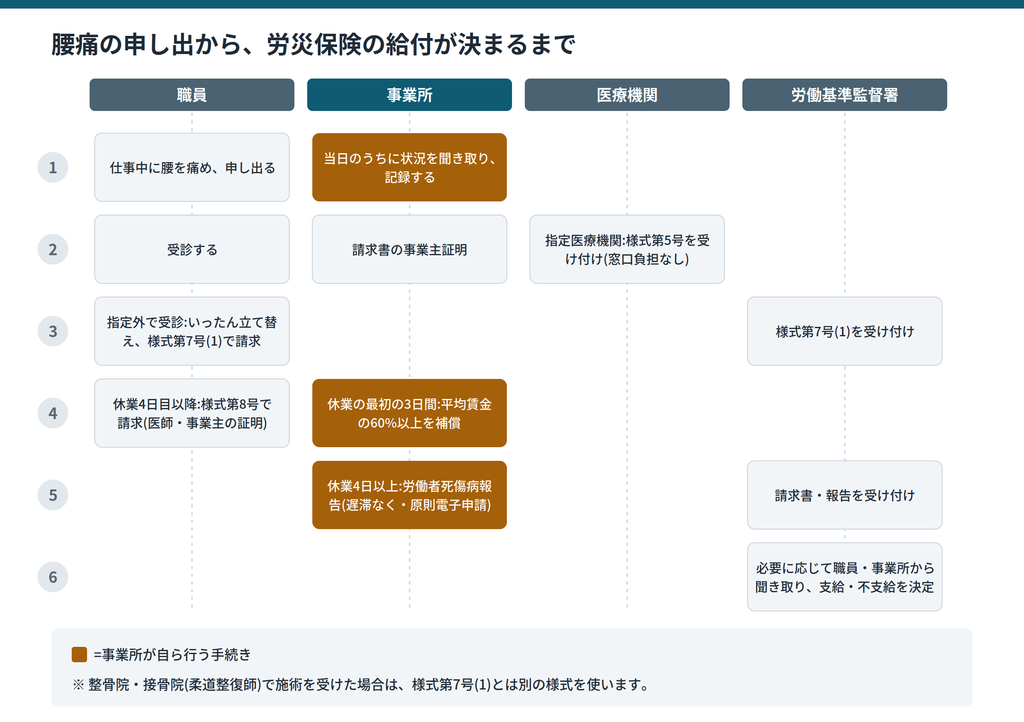The image size is (1024, 722).
Task: Click the 受診する box
Action: click(192, 249)
